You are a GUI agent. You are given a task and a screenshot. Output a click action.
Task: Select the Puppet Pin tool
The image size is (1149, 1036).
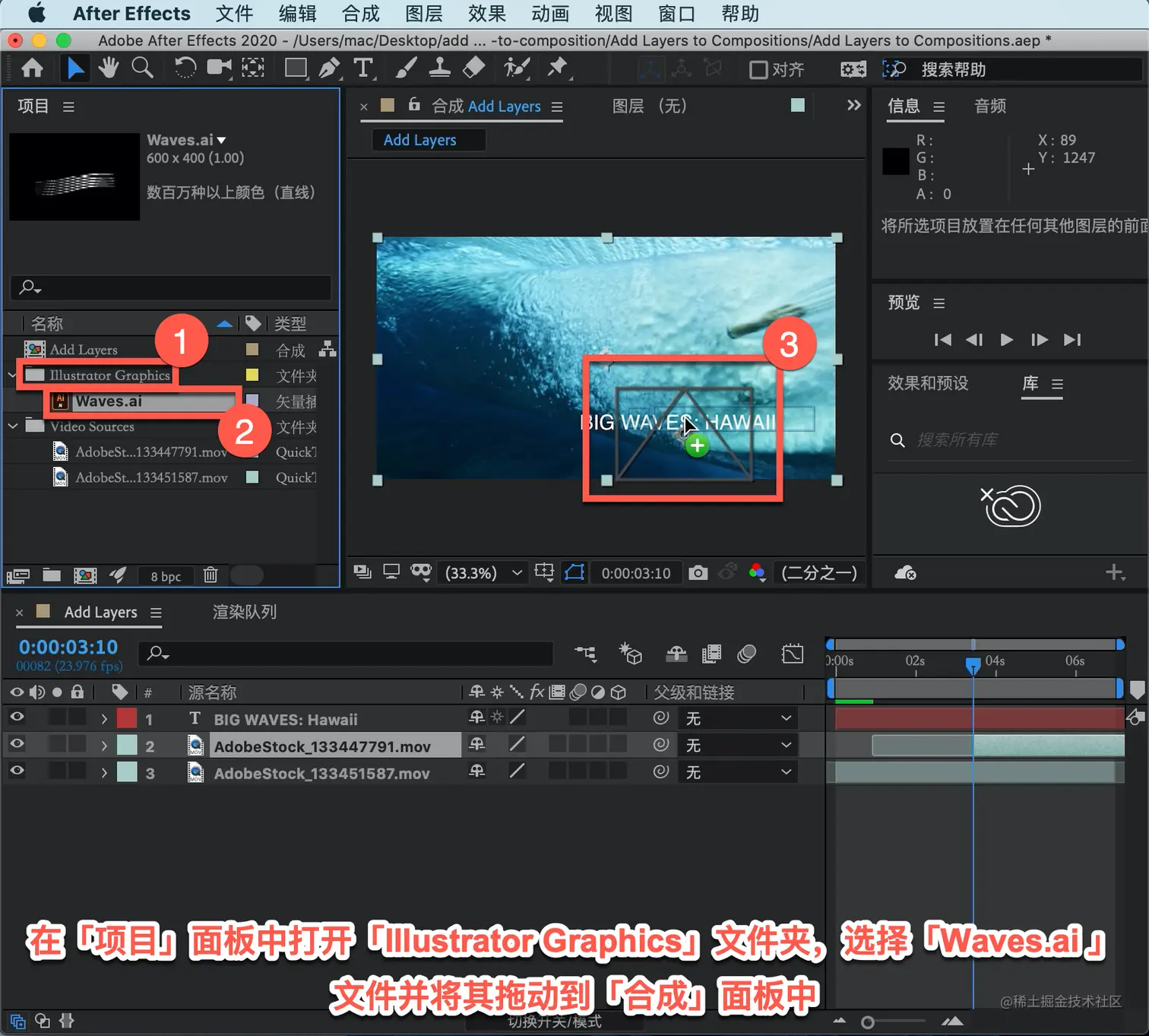click(x=558, y=68)
